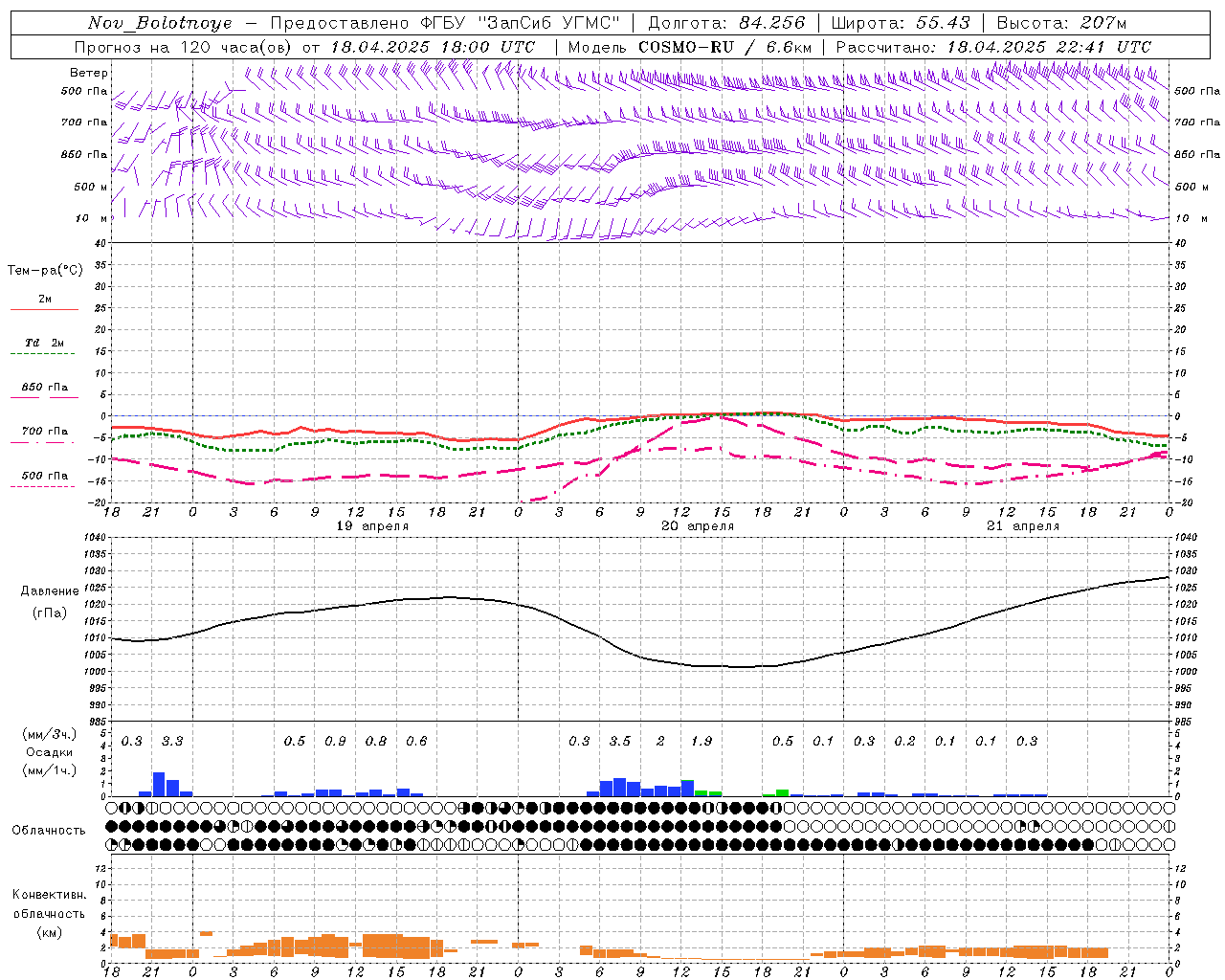Click 'Прогноз на 120 часа(ов)' forecast text

[x=184, y=47]
